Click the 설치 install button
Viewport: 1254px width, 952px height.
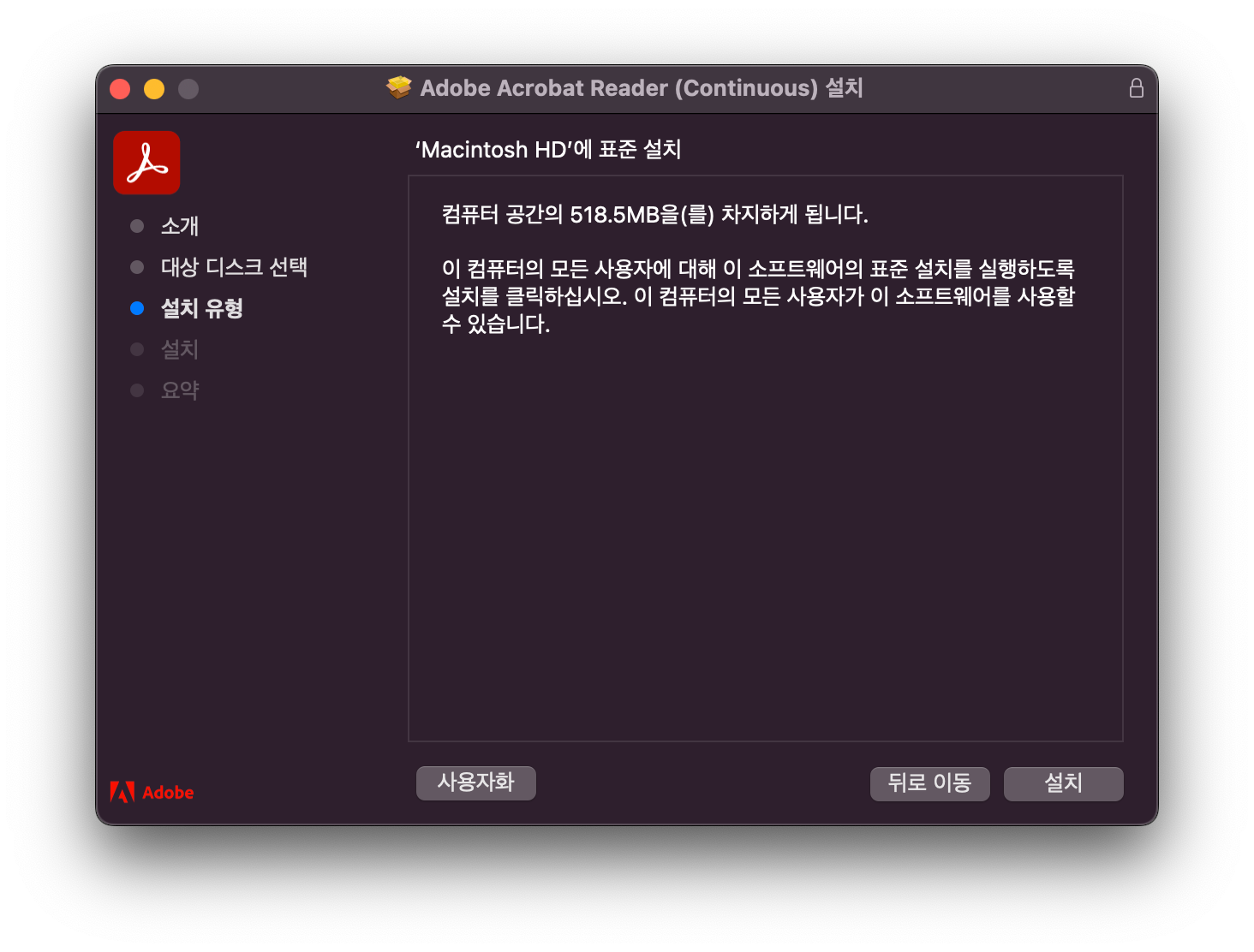coord(1063,782)
